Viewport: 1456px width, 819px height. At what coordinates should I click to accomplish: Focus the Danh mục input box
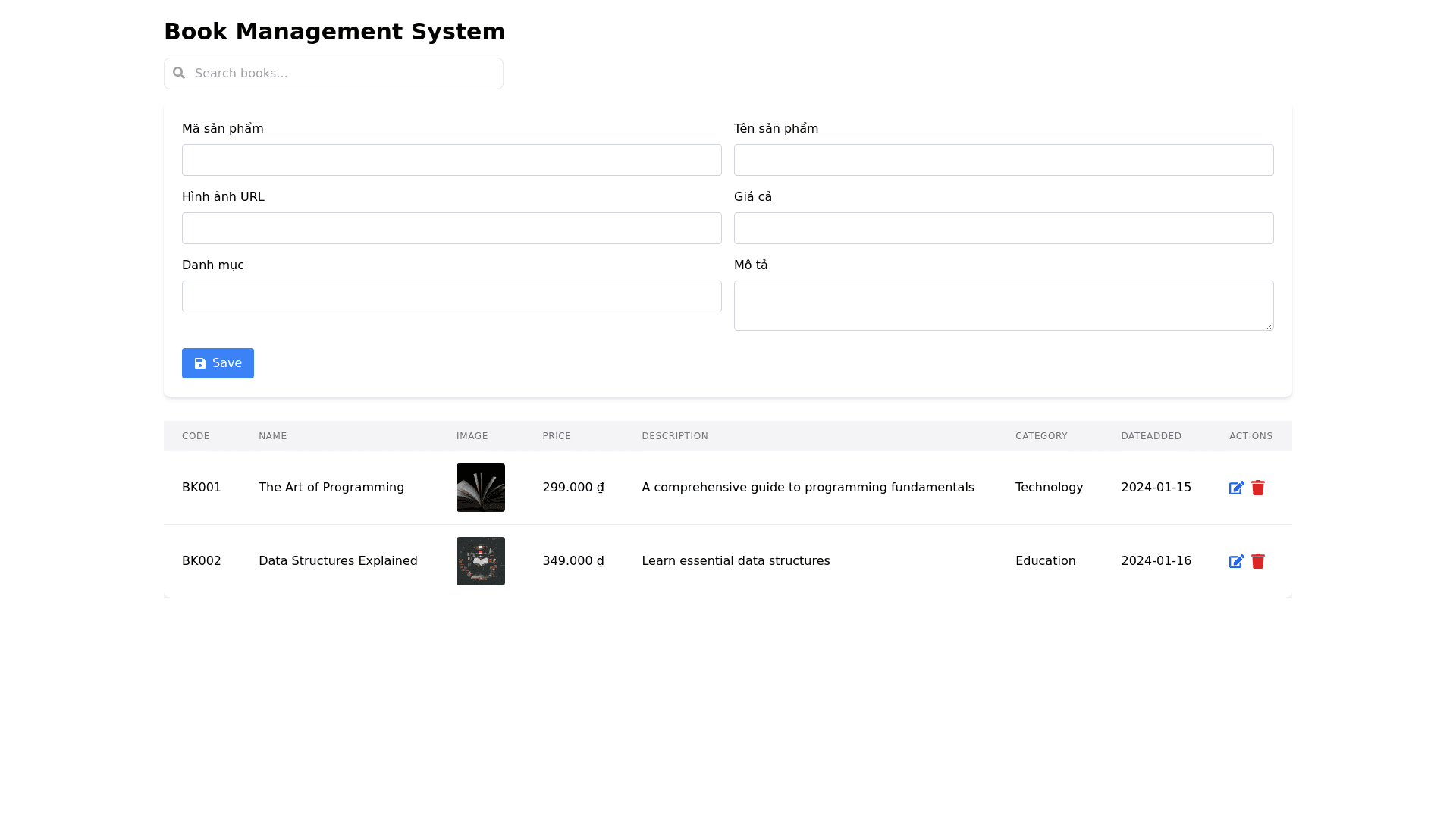point(451,297)
